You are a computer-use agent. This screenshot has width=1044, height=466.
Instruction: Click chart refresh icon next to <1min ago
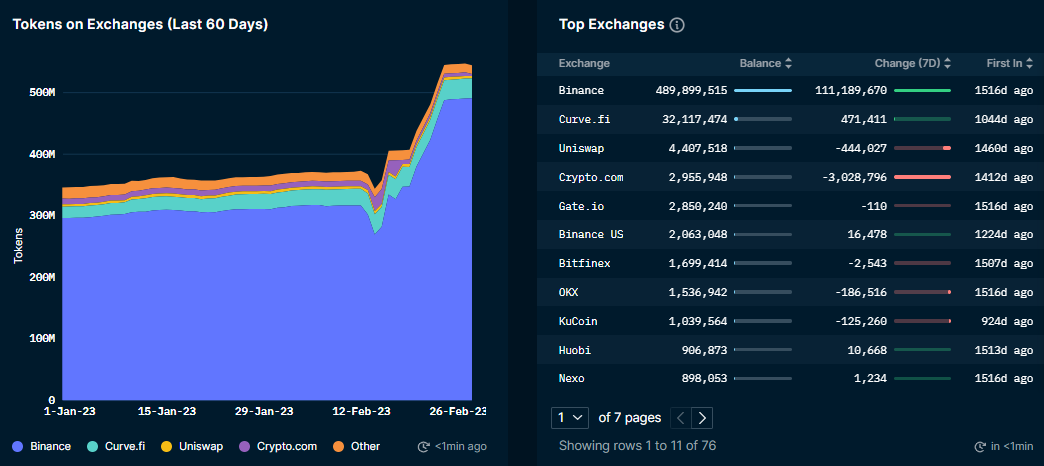coord(423,447)
